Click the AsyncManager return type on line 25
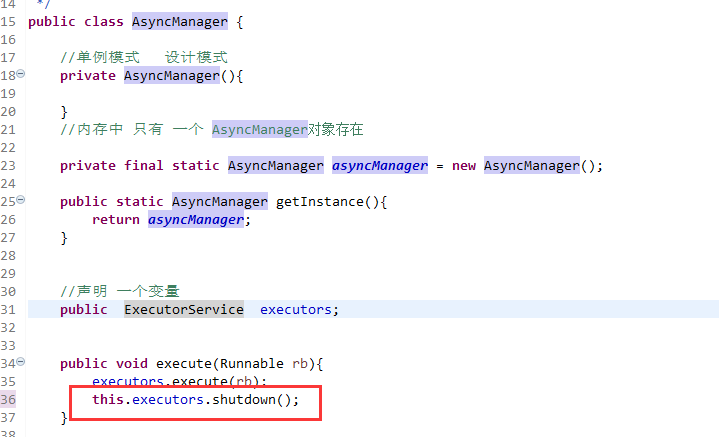This screenshot has width=719, height=437. click(x=220, y=202)
